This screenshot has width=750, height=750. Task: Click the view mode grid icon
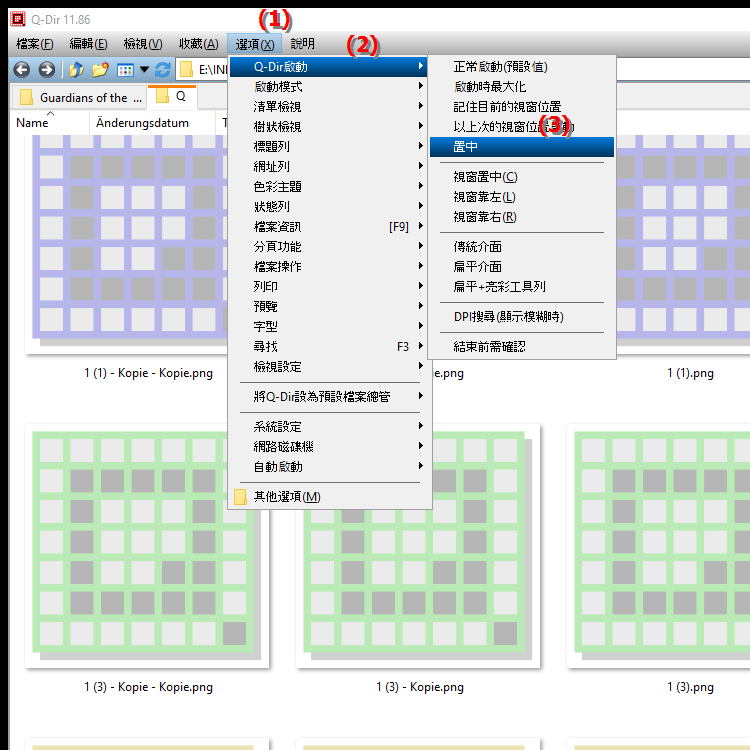click(125, 70)
